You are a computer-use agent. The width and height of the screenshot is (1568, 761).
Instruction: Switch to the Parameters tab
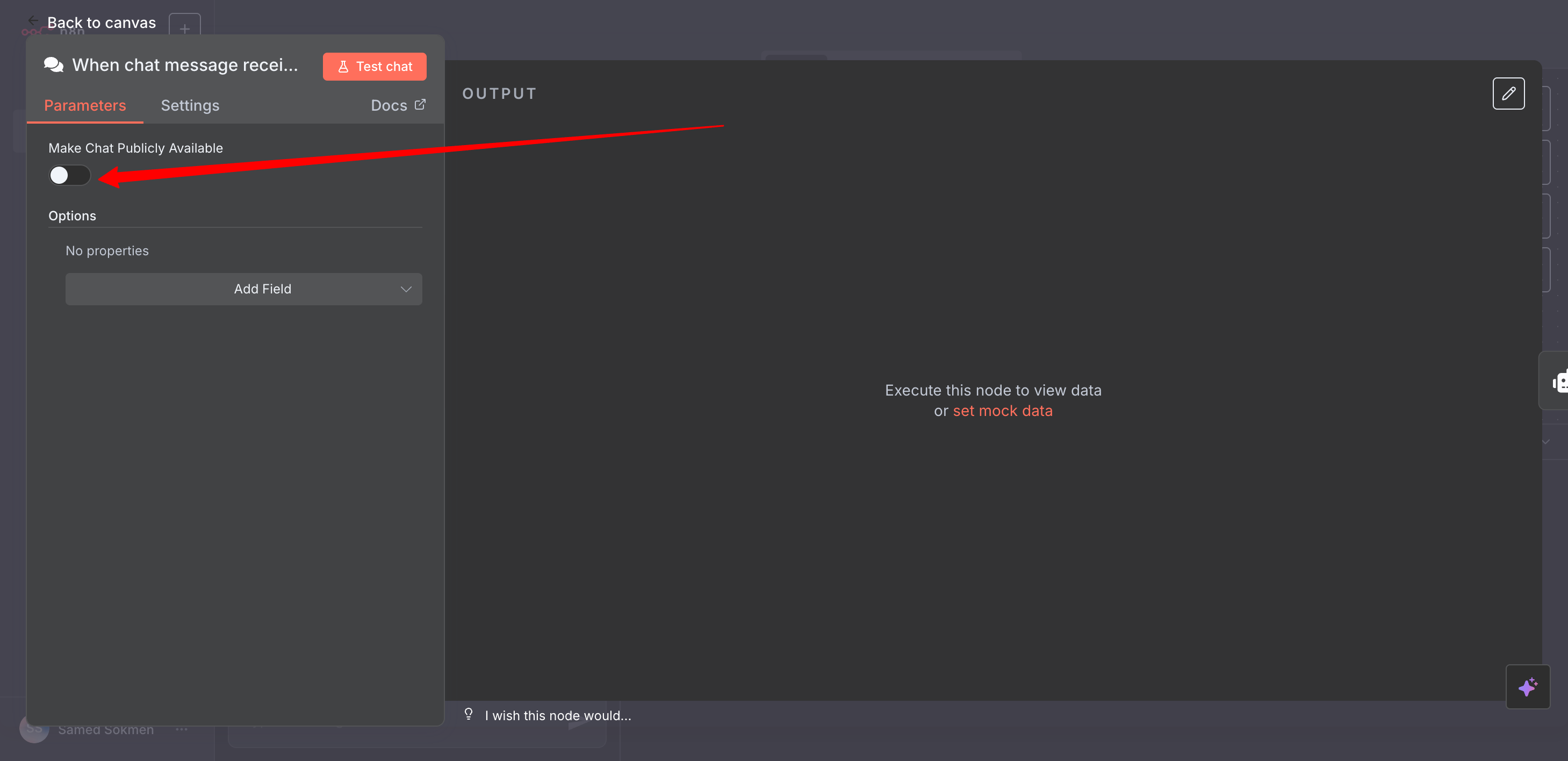click(85, 105)
